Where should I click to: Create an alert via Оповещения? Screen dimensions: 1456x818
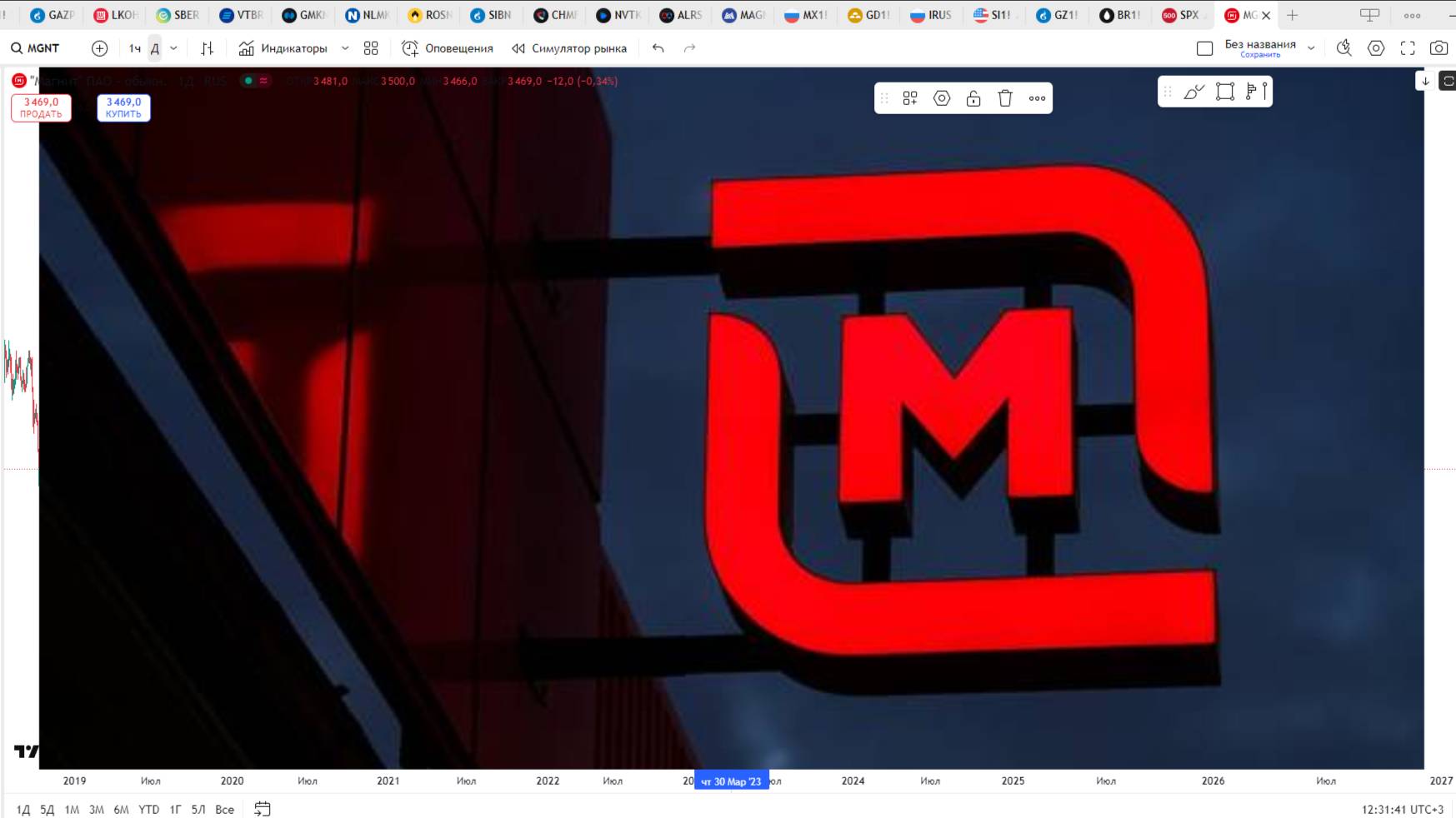point(448,48)
